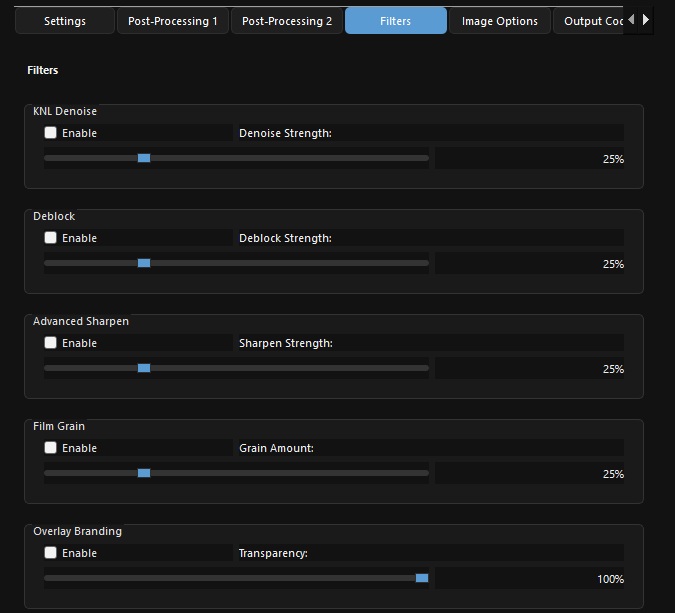The image size is (675, 613).
Task: Switch to the Settings tab
Action: pyautogui.click(x=65, y=21)
